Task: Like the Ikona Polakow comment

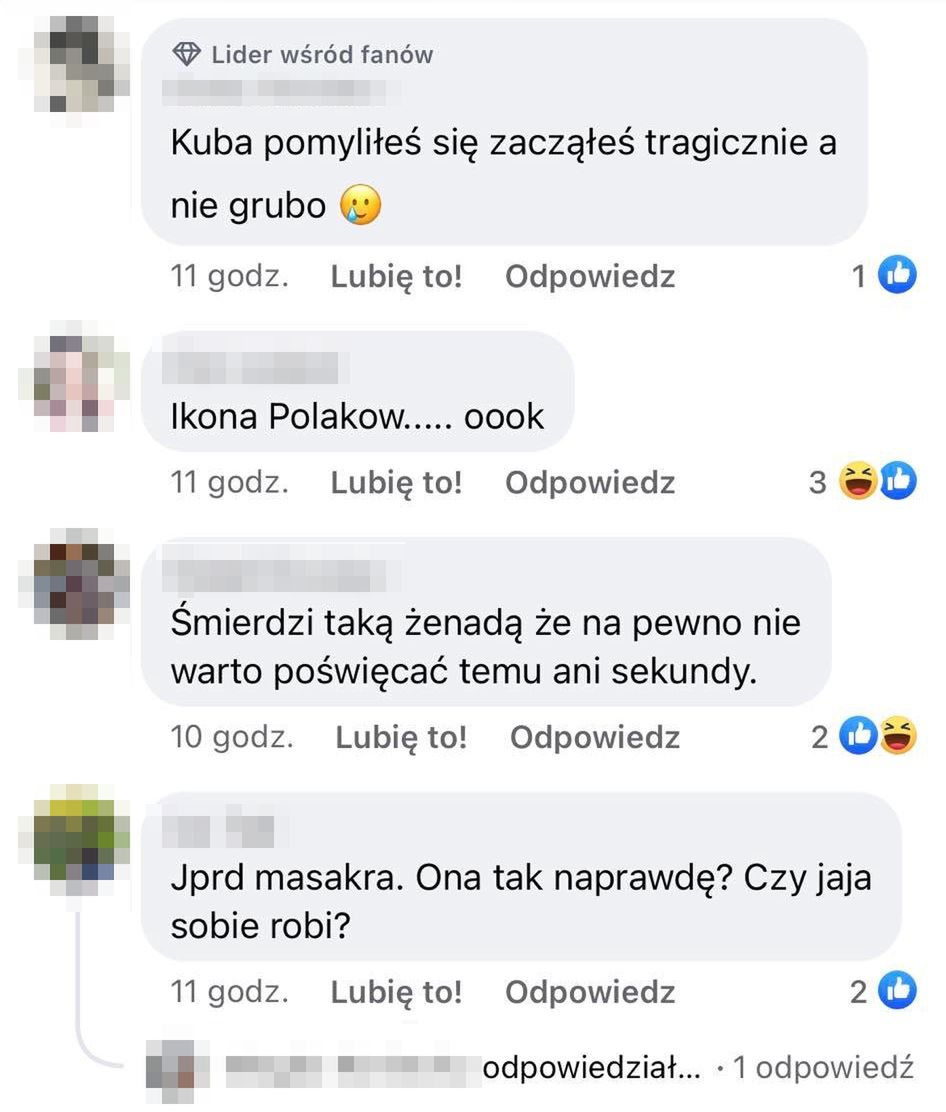Action: pos(396,483)
